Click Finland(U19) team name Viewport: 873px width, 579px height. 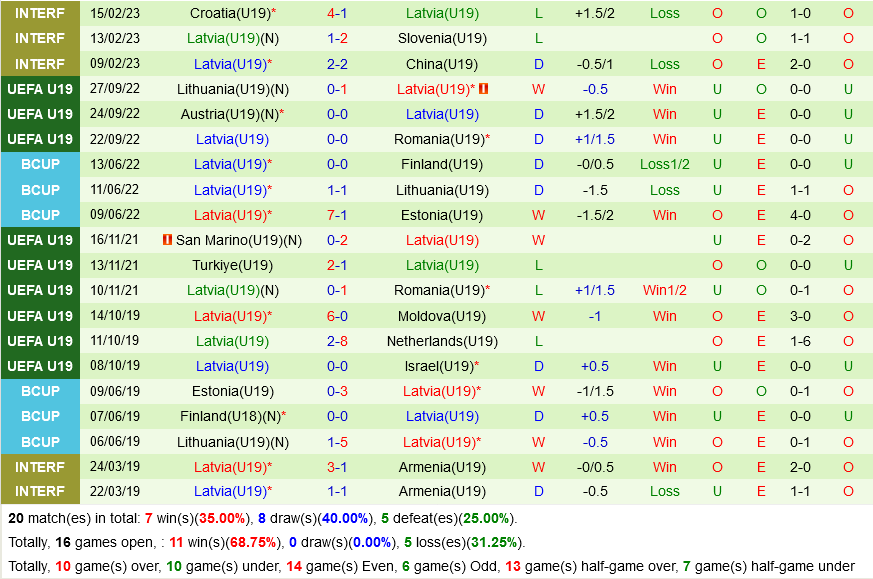point(442,164)
